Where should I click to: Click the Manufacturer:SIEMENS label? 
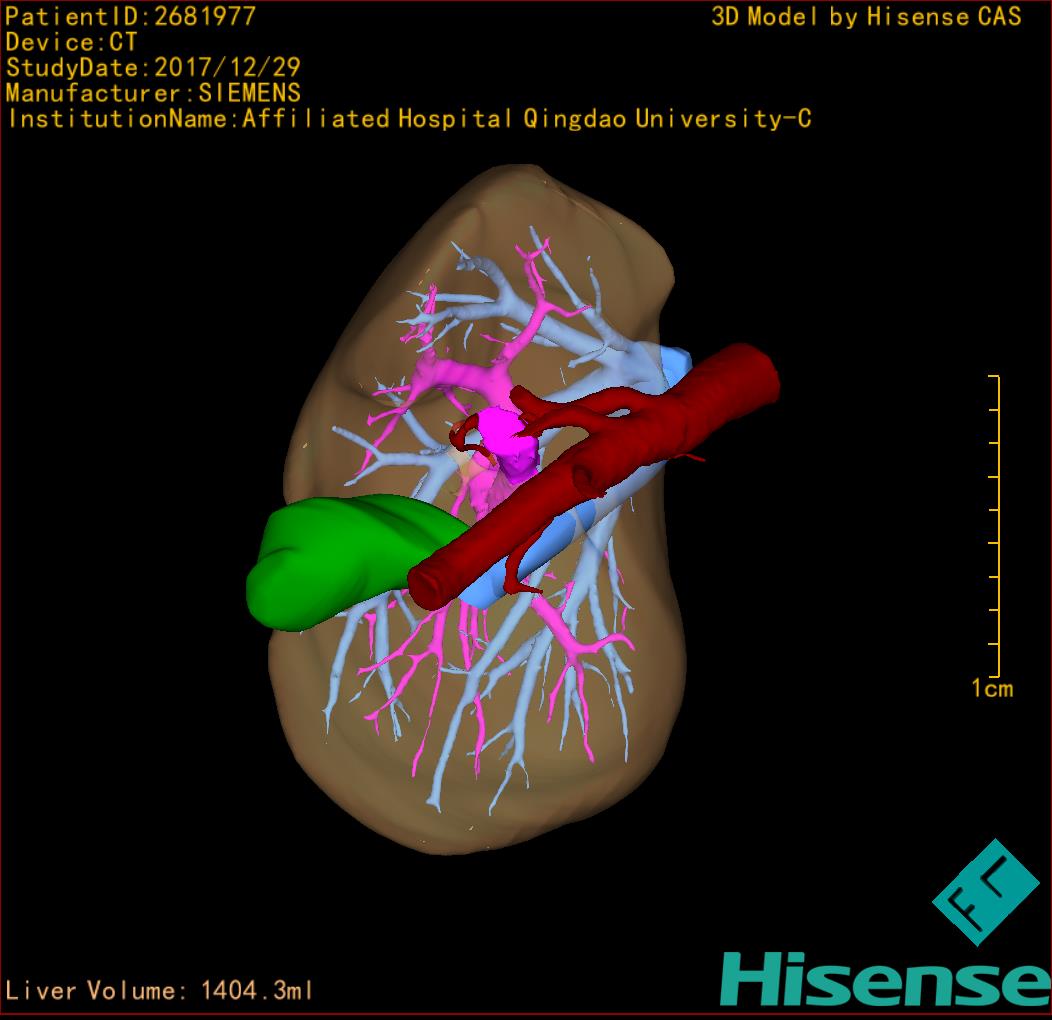click(153, 93)
